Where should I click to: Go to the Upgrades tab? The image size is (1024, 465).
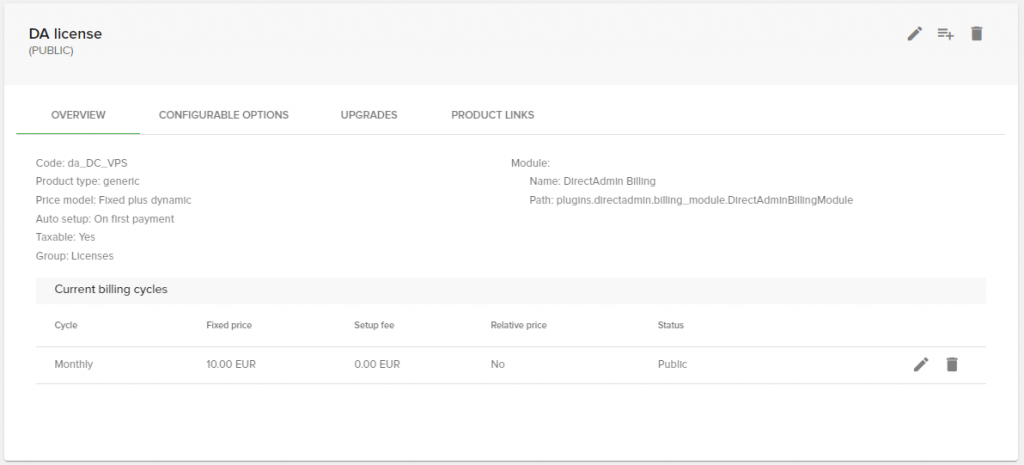(369, 115)
